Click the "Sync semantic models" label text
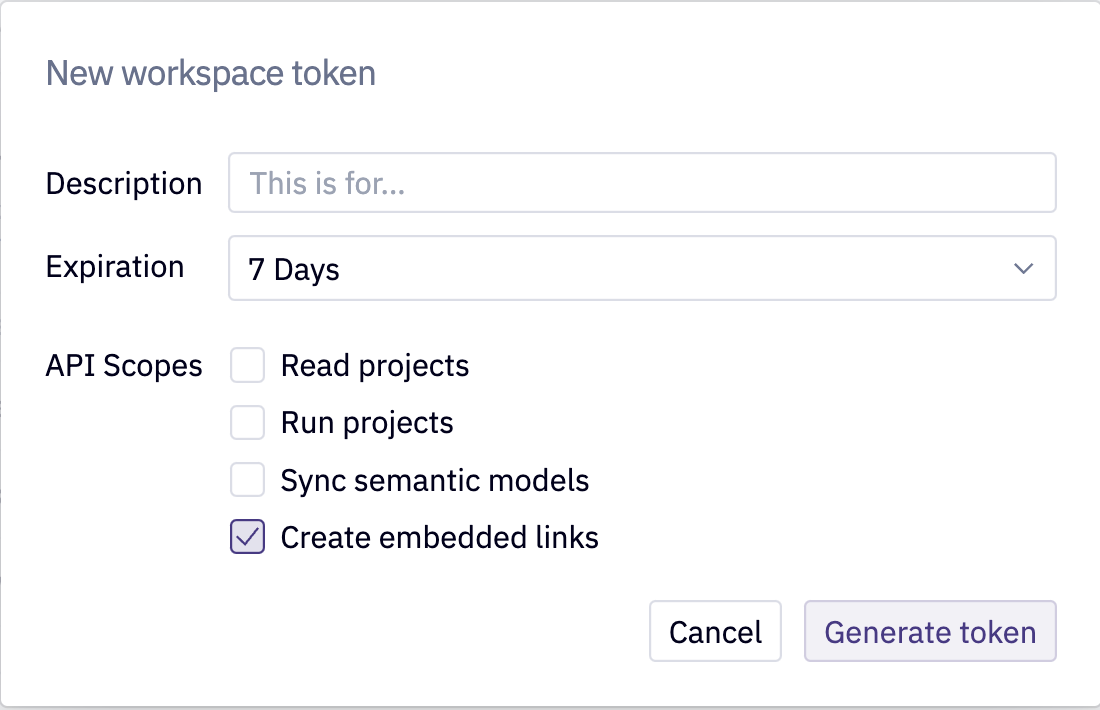 [x=435, y=481]
